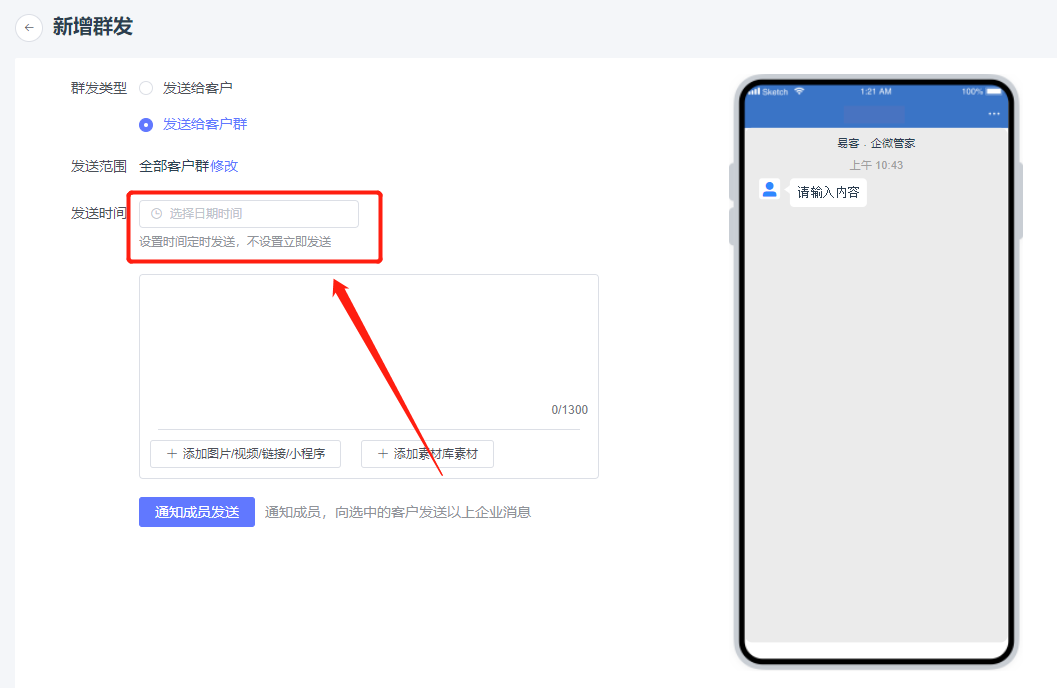Screen dimensions: 1057x688
Task: Click the battery icon showing 100% on the phone
Action: coord(988,91)
